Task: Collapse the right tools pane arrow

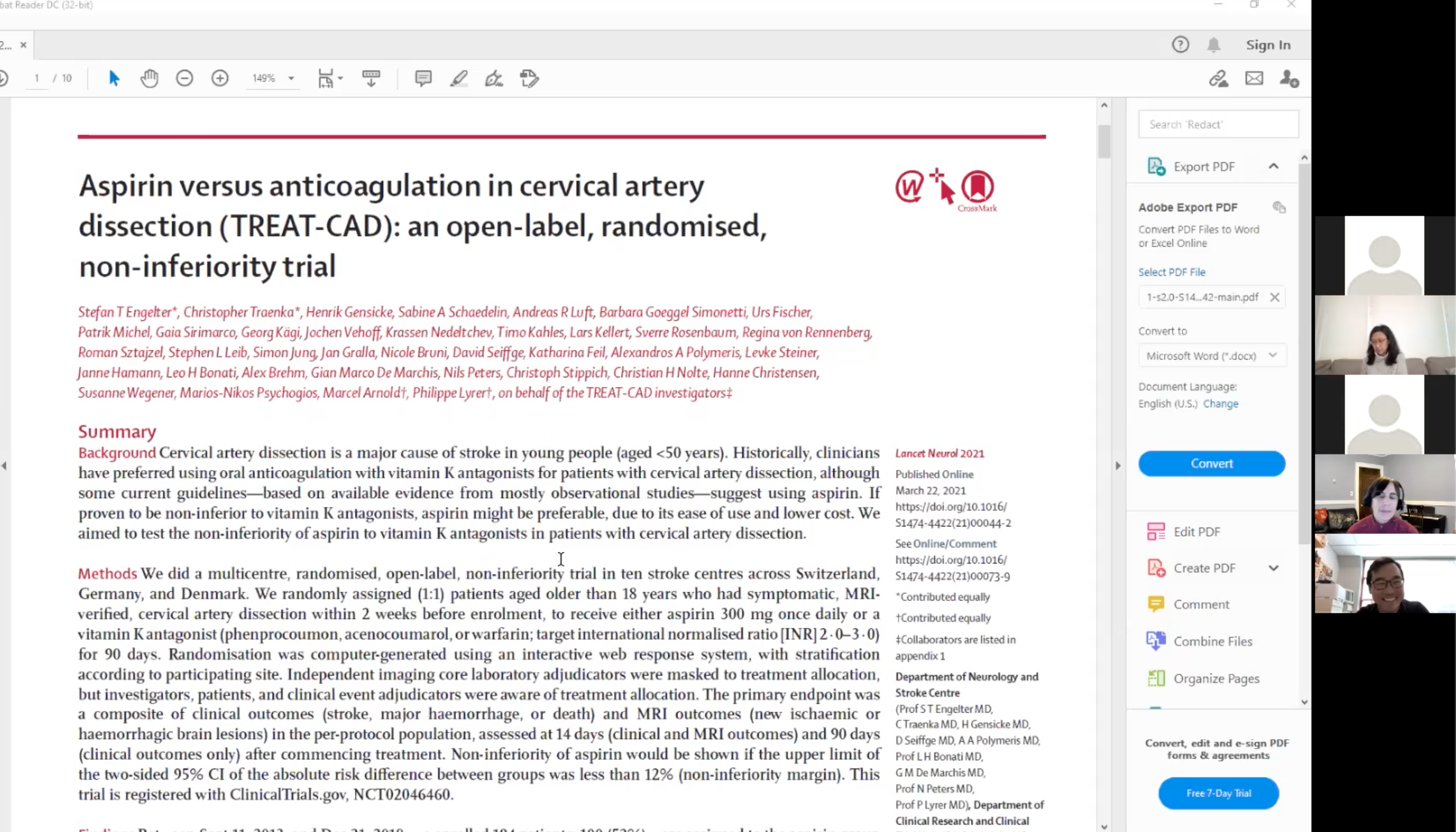Action: click(1118, 465)
